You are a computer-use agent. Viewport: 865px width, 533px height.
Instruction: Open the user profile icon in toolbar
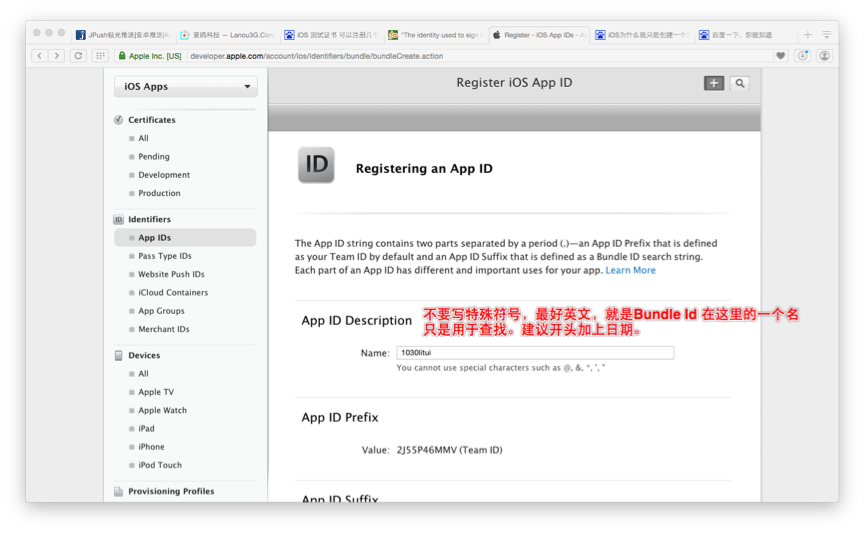[x=824, y=56]
